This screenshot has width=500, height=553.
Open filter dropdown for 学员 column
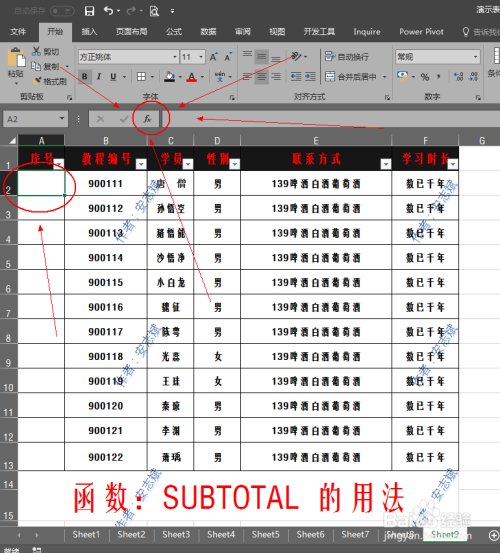[x=188, y=164]
